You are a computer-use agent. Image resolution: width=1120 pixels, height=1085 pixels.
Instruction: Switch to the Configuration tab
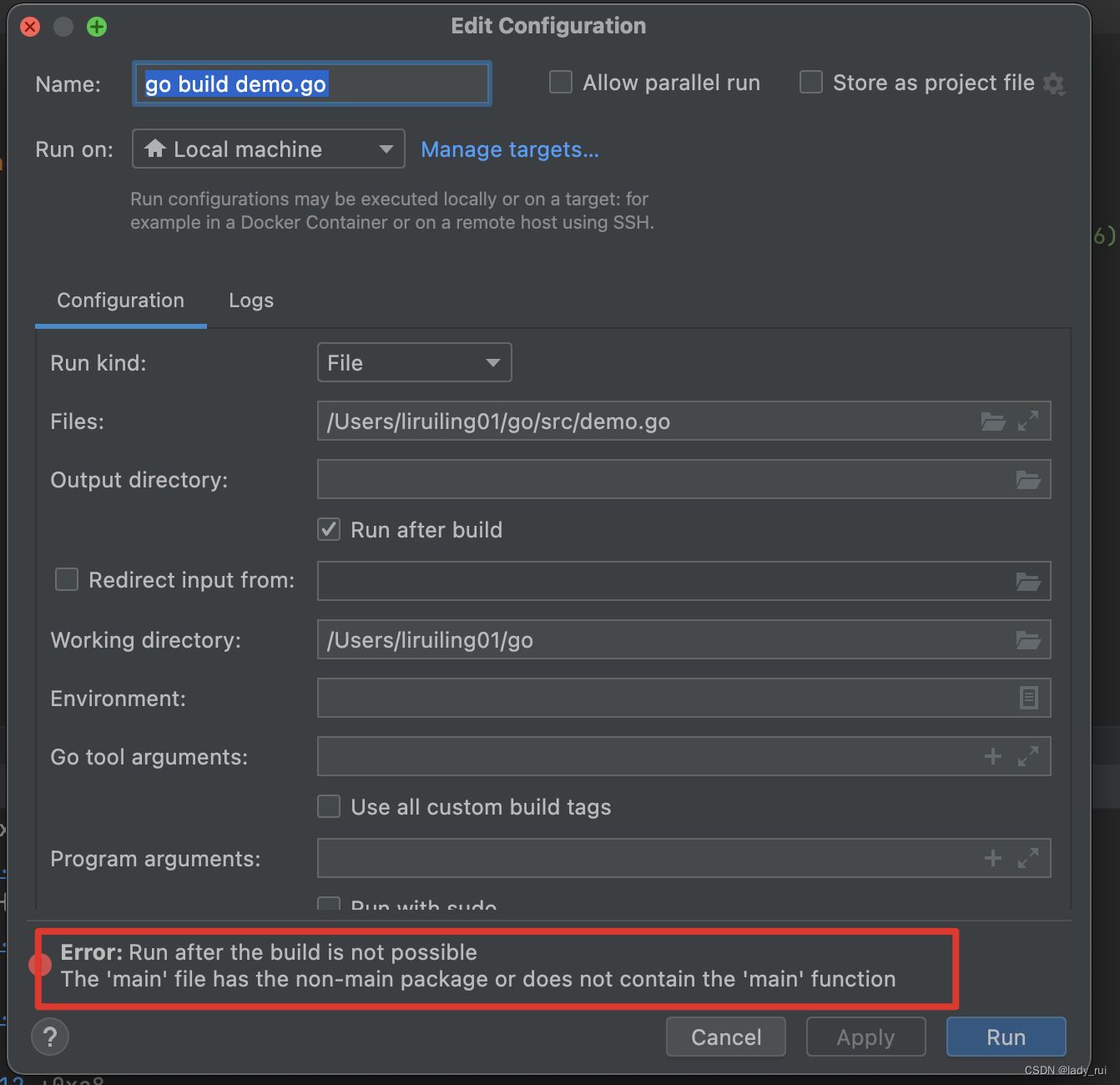(120, 300)
